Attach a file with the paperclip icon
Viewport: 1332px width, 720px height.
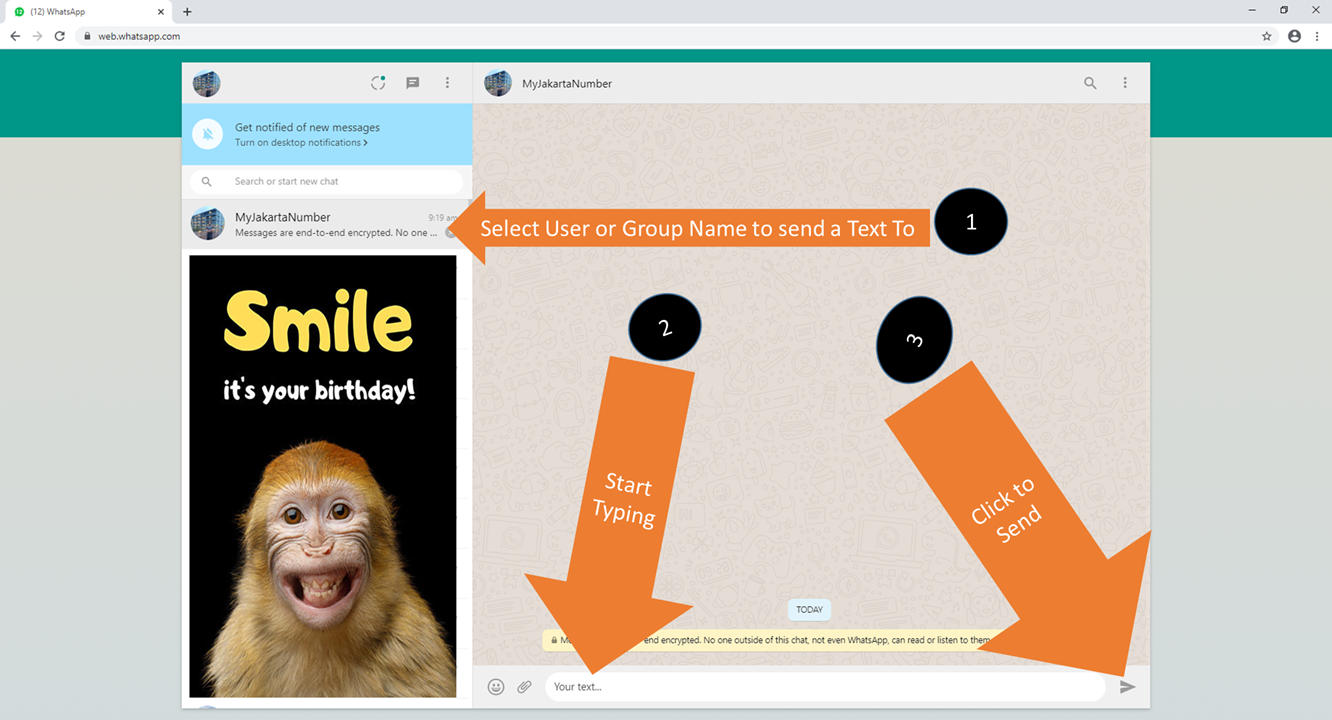pyautogui.click(x=525, y=687)
